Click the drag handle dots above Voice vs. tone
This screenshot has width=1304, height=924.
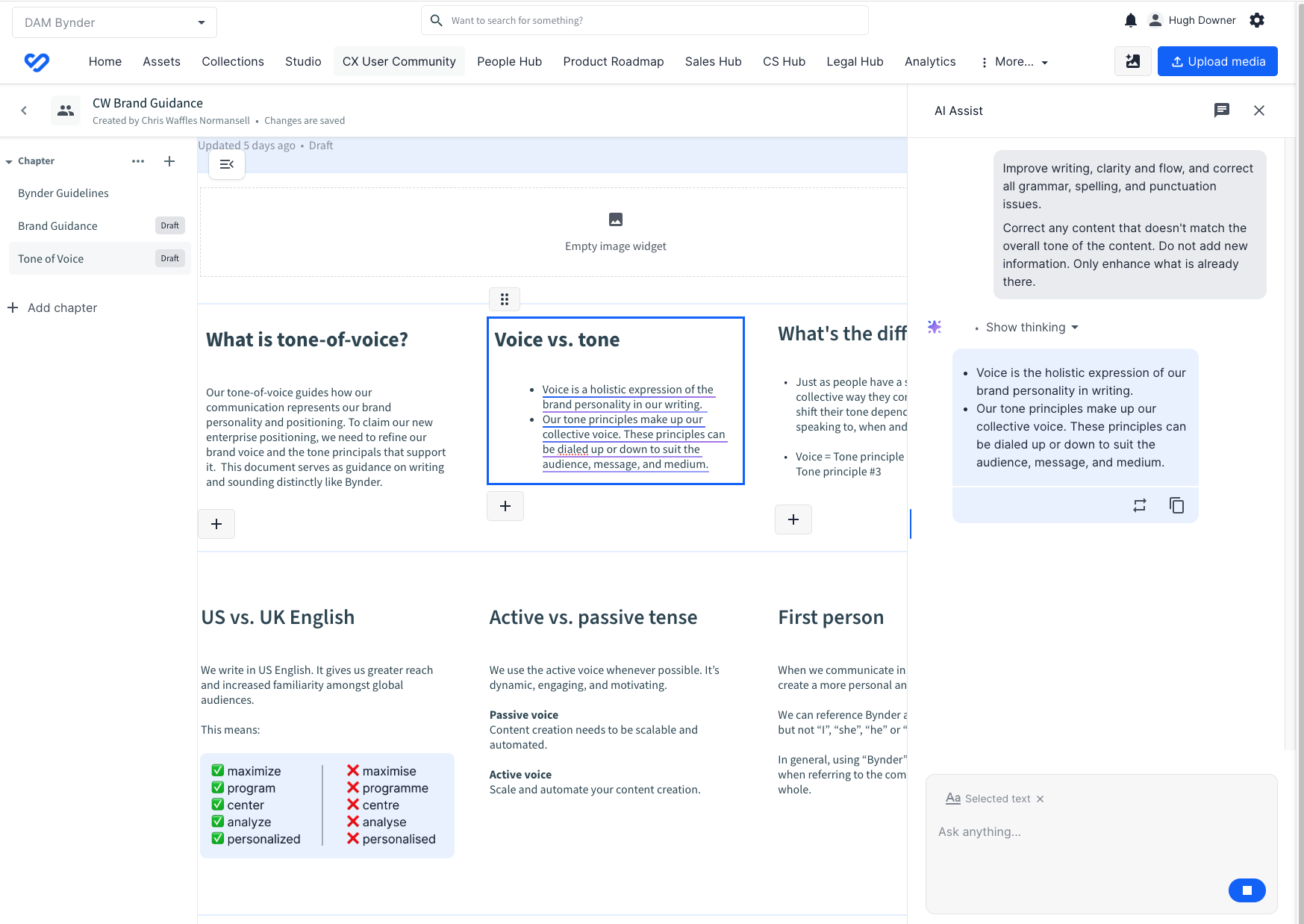pyautogui.click(x=505, y=299)
